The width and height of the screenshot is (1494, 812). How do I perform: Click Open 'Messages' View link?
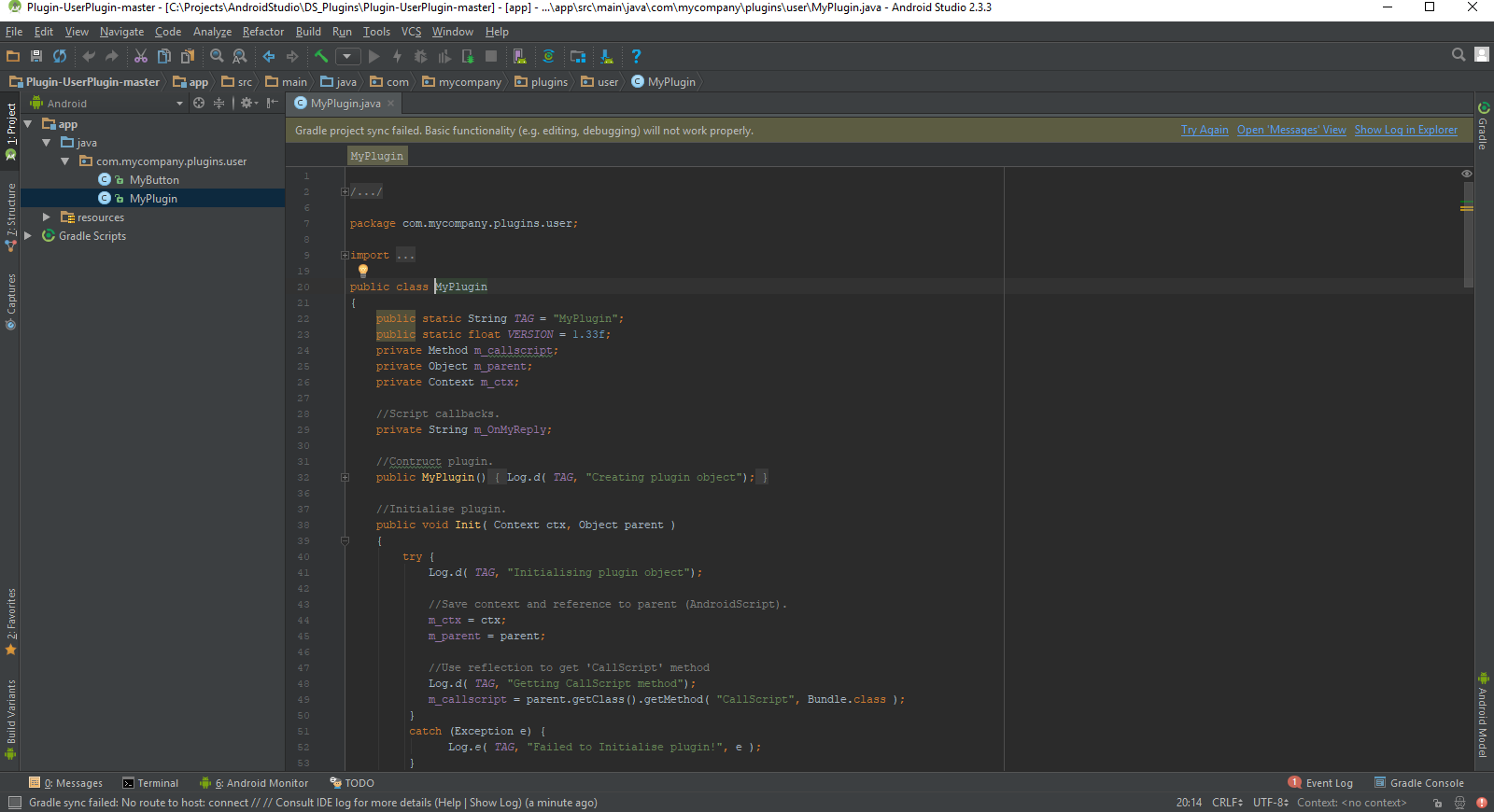click(x=1291, y=131)
